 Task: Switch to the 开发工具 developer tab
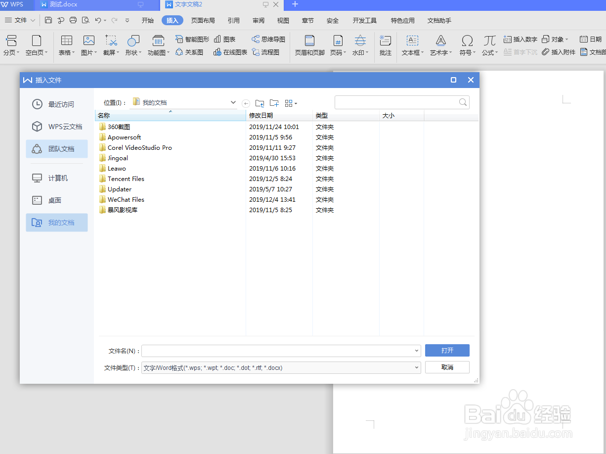click(364, 20)
